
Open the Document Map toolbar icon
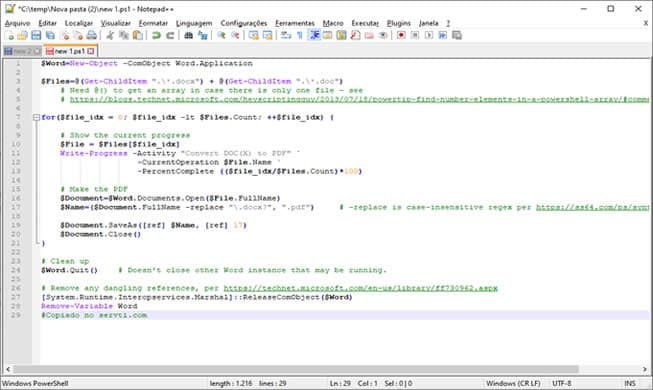[341, 35]
